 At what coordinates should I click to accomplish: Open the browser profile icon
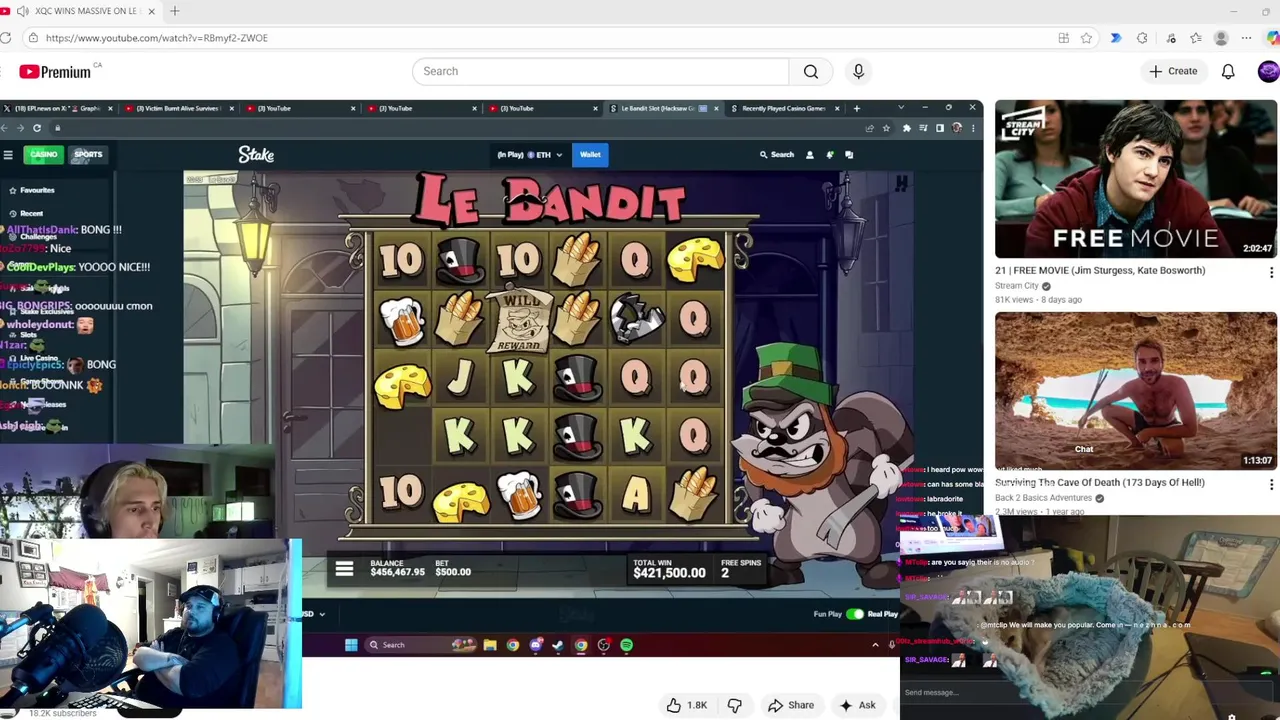[1221, 38]
